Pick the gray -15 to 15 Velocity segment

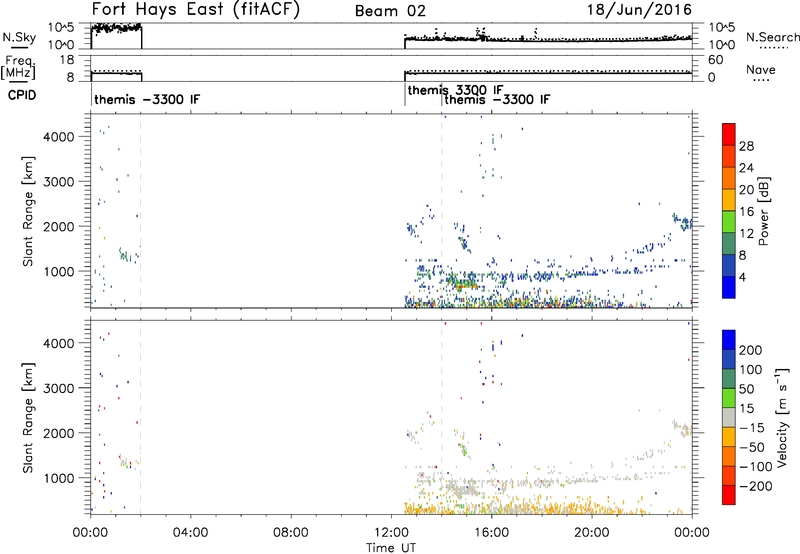pyautogui.click(x=729, y=417)
